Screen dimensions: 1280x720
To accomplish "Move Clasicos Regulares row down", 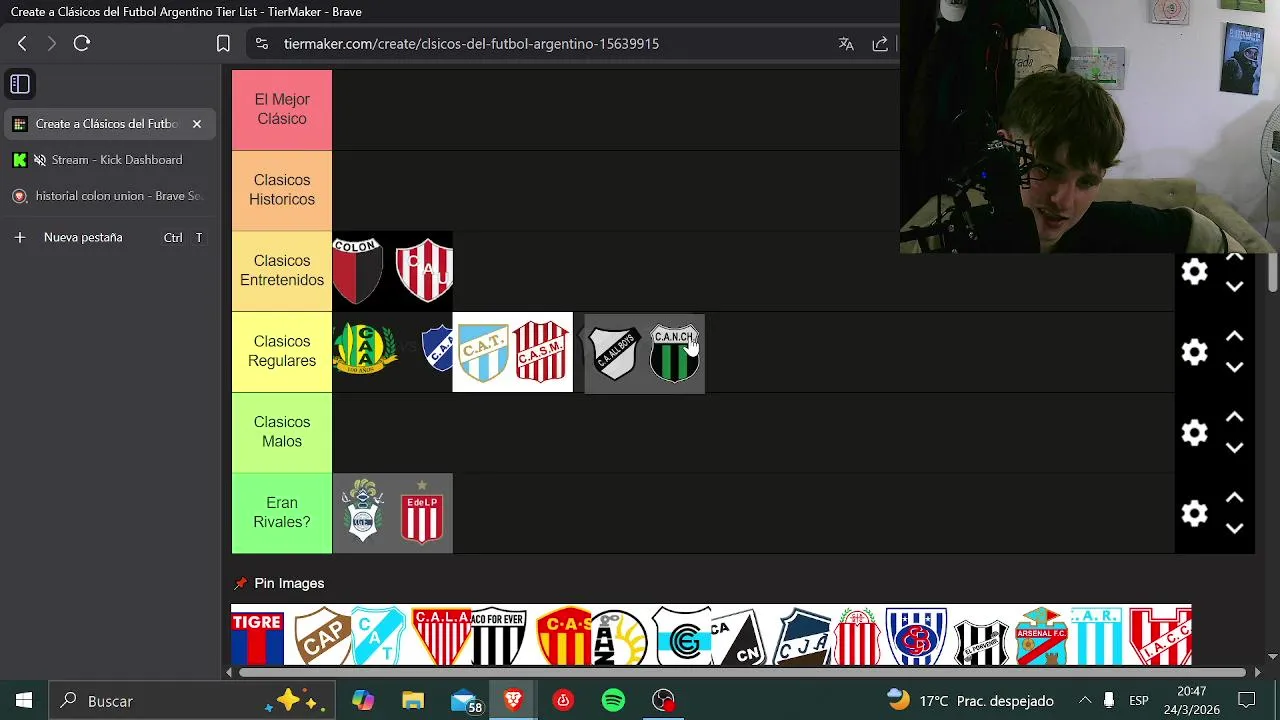I will coord(1234,367).
